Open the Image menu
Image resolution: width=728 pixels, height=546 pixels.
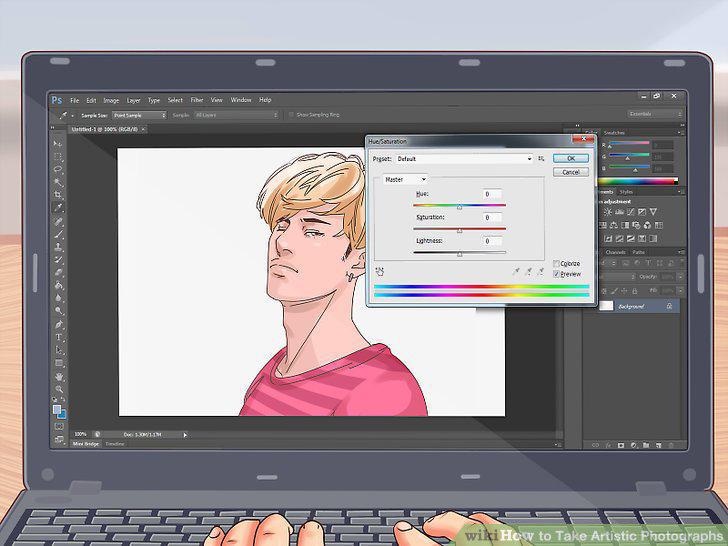[111, 100]
